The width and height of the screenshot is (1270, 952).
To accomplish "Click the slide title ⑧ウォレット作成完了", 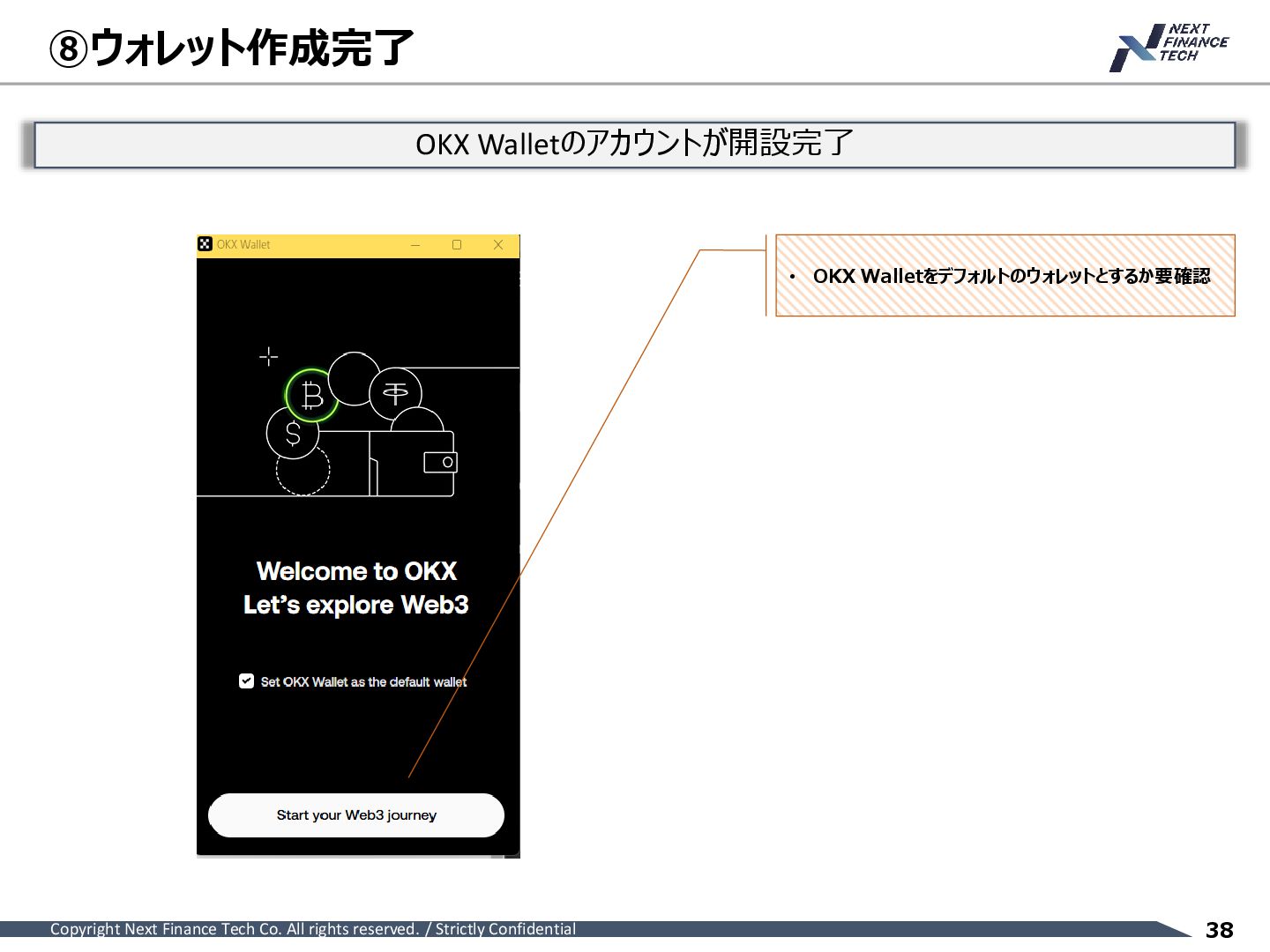I will click(231, 47).
